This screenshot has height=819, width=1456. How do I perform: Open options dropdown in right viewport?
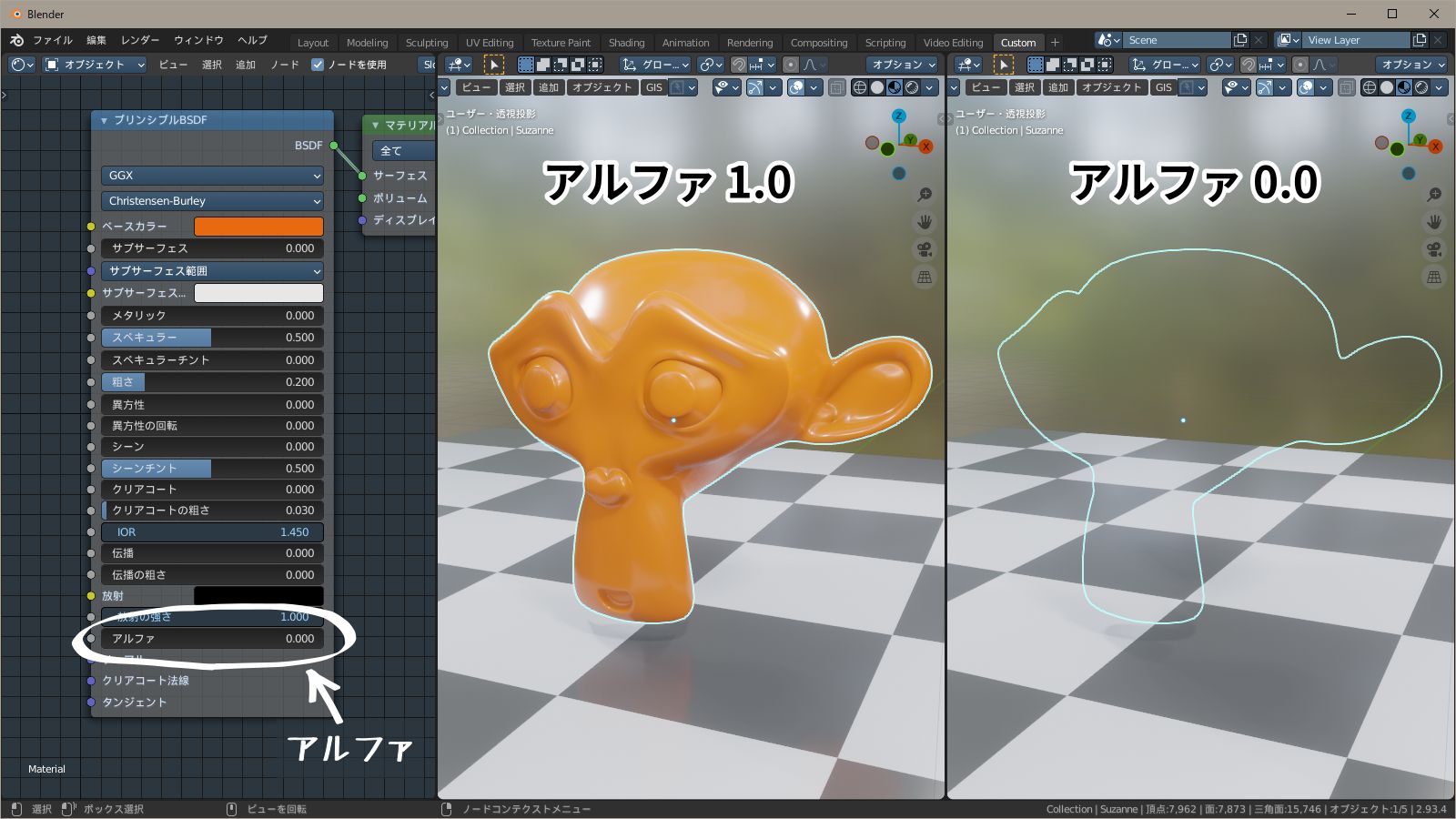(x=1413, y=65)
